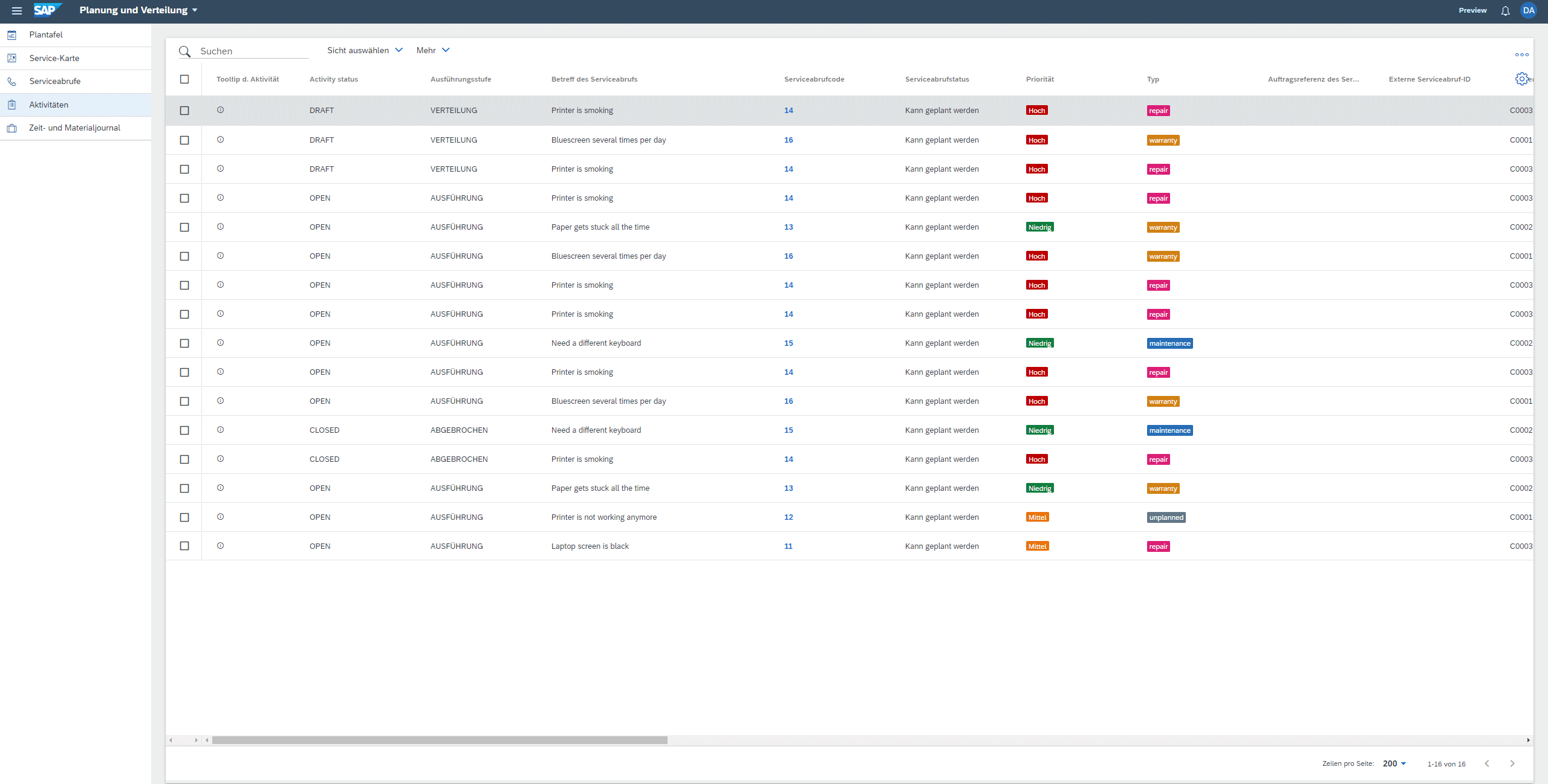Screen dimensions: 1548x784
Task: Click info icon in CLOSED Need a different keyboard row
Action: coord(220,430)
